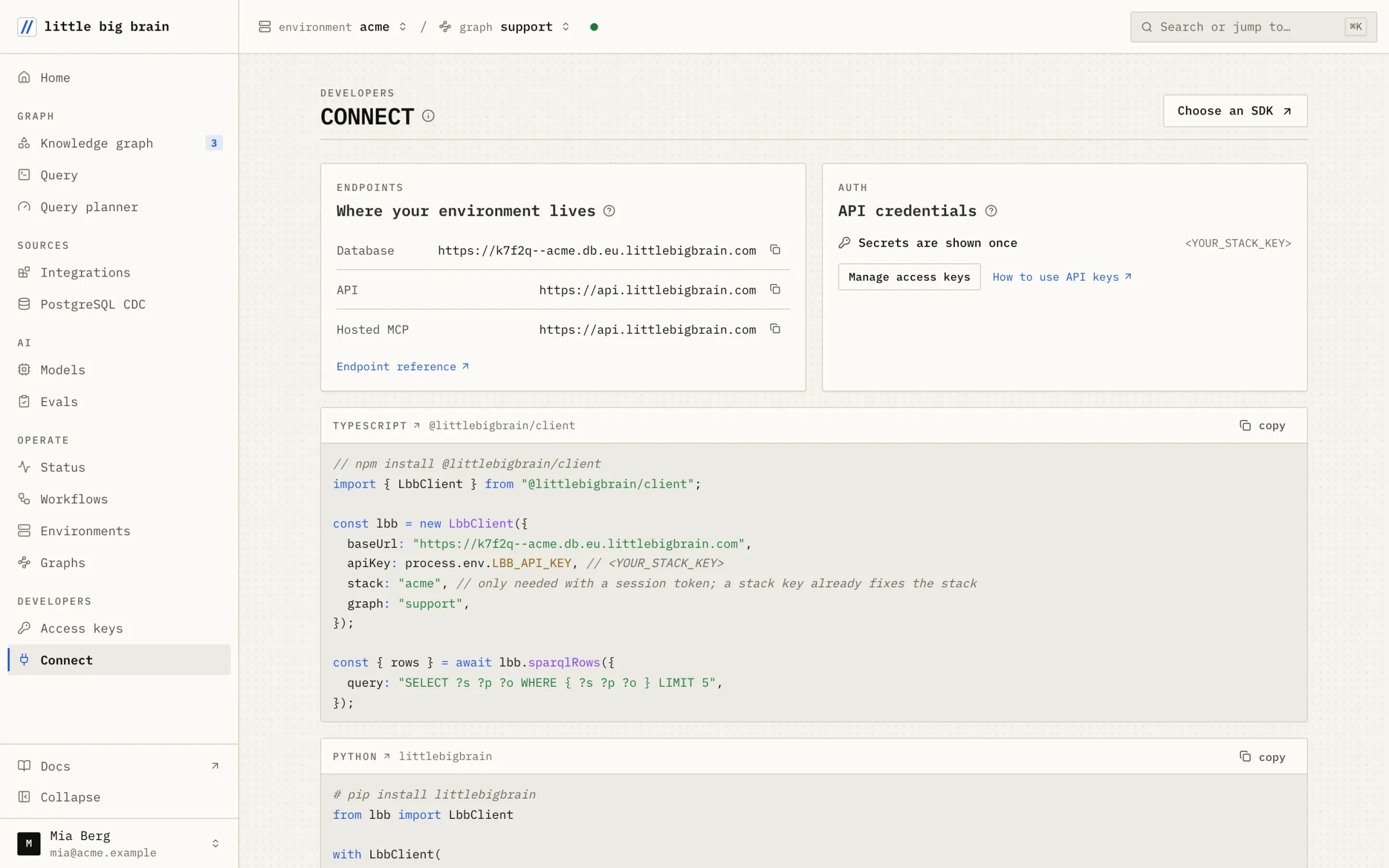Click Manage access keys button

pos(909,277)
